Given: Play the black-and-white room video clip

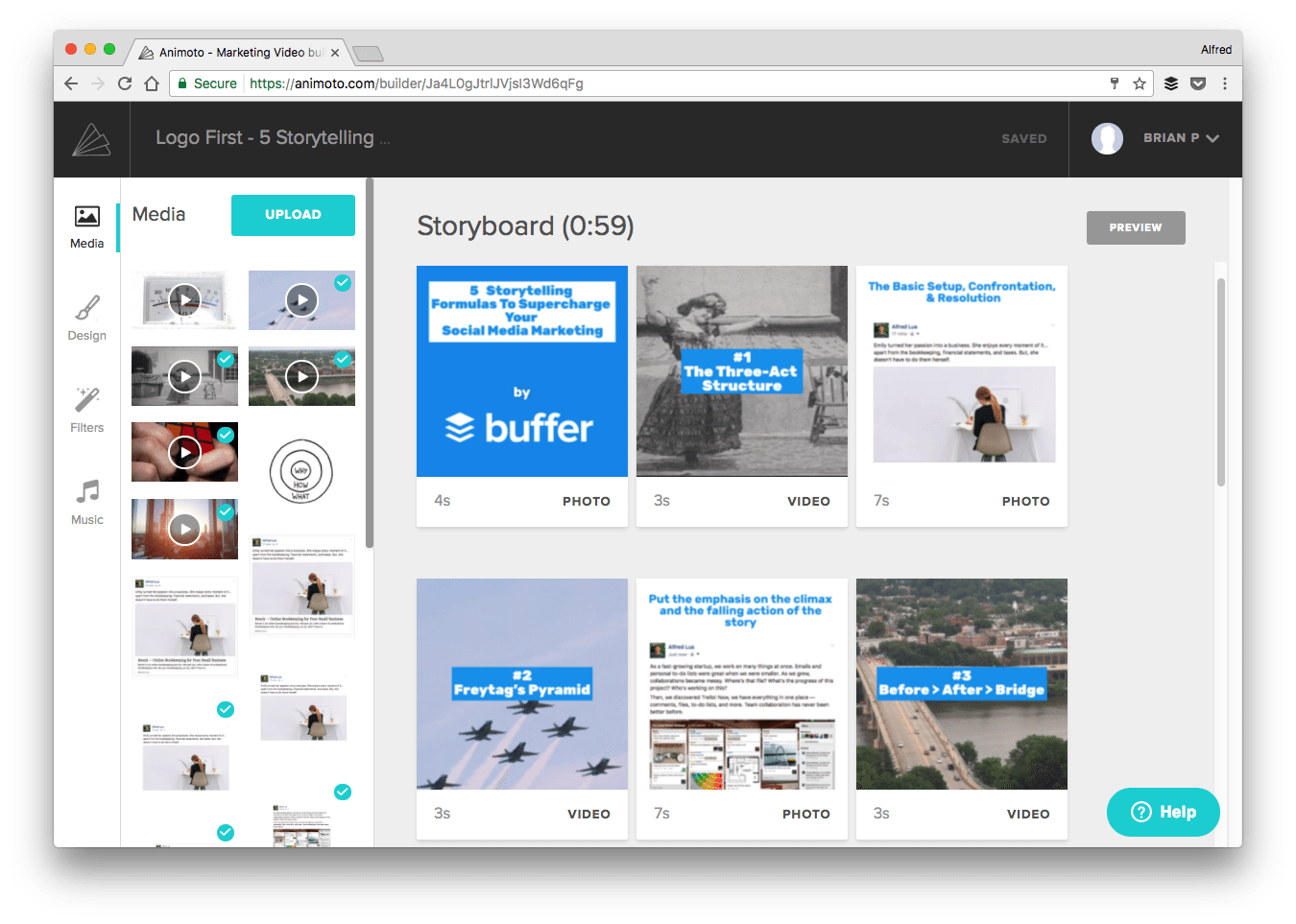Looking at the screenshot, I should coord(184,376).
